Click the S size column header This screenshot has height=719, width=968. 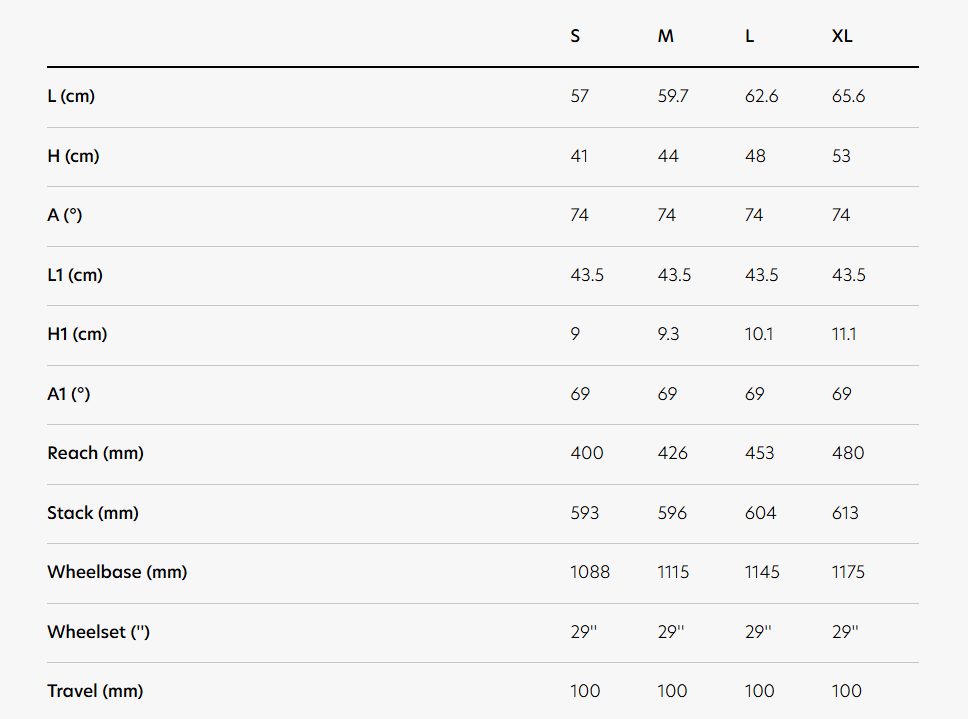575,36
